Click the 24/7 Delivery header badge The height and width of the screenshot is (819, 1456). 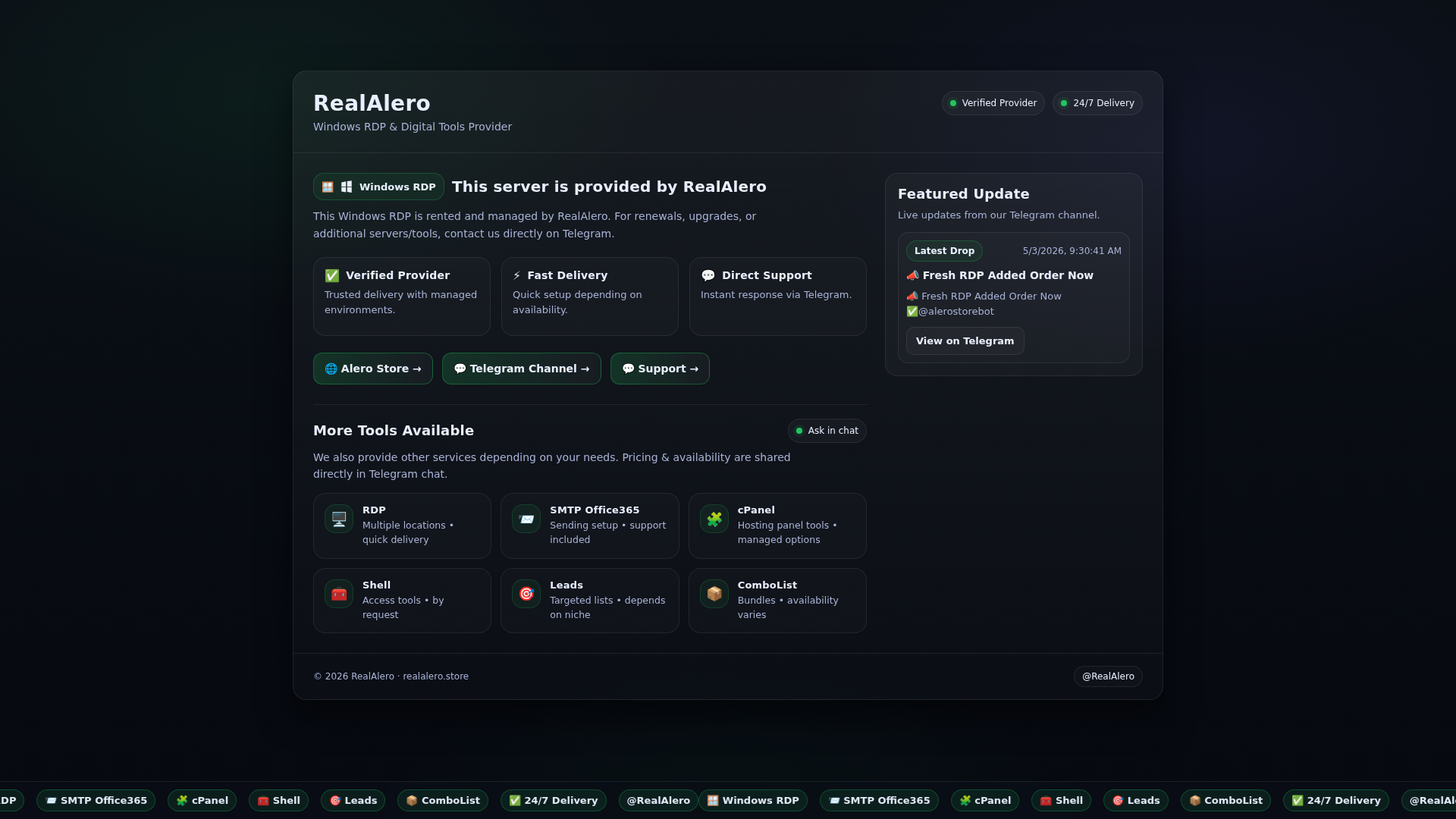pyautogui.click(x=1097, y=103)
